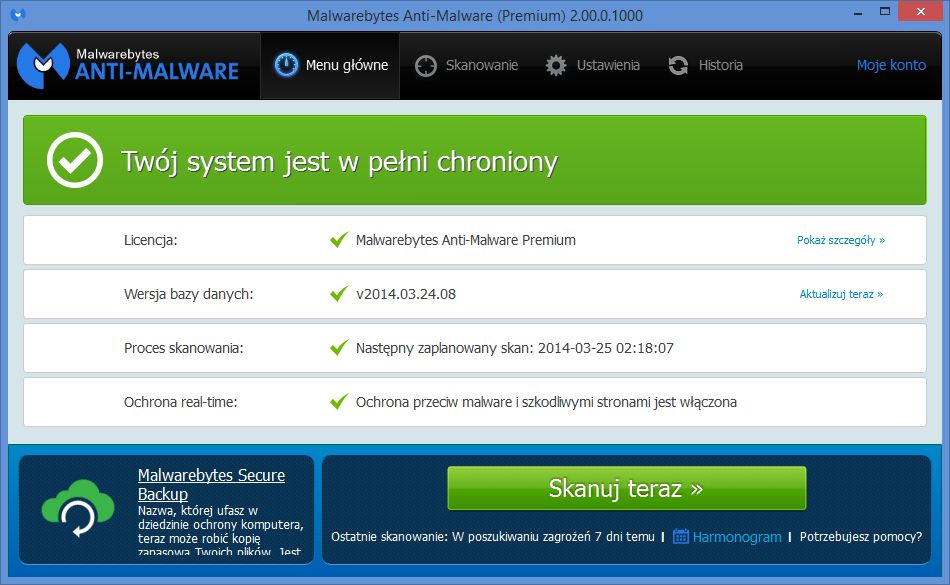Click the Menu główne dashboard gauge icon
The image size is (950, 585).
286,65
